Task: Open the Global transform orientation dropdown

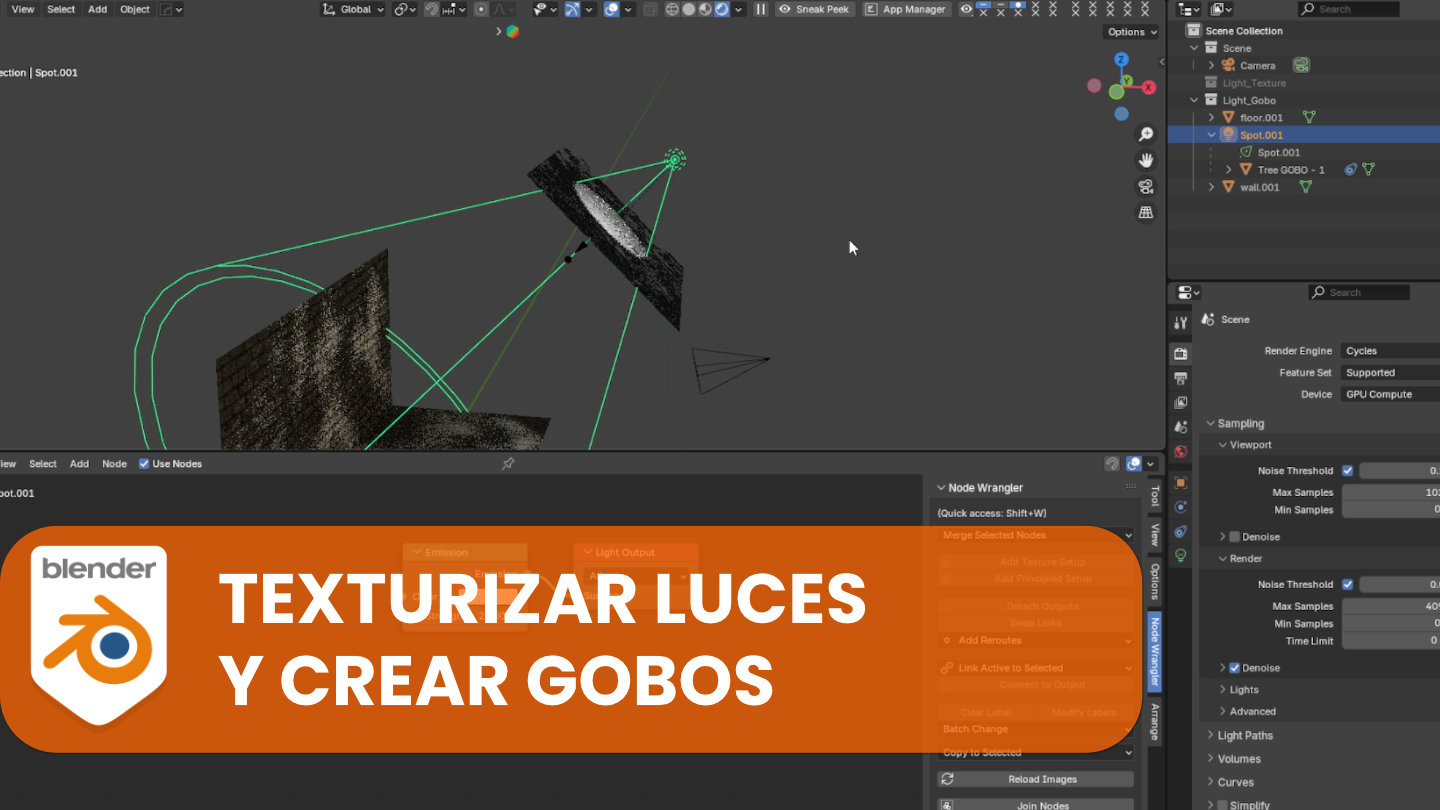Action: point(353,9)
